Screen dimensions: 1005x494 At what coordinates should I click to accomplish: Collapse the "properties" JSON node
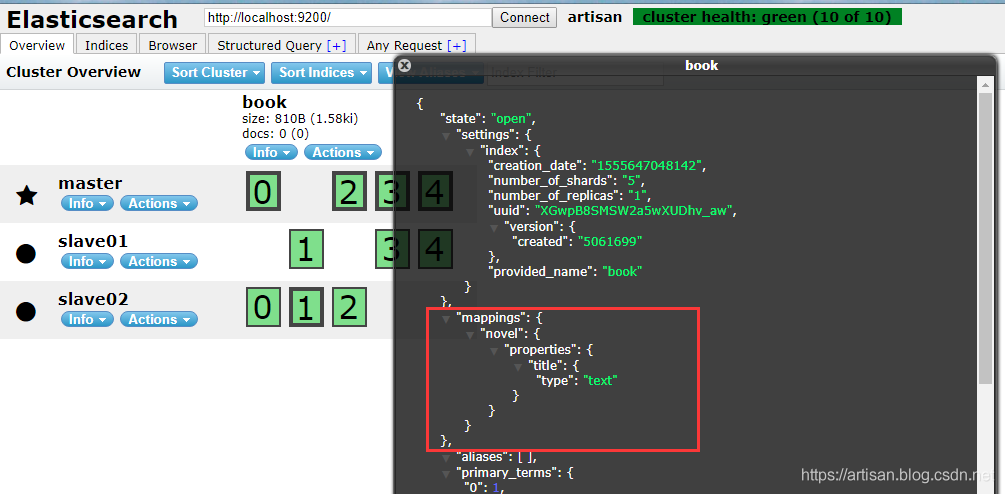495,349
